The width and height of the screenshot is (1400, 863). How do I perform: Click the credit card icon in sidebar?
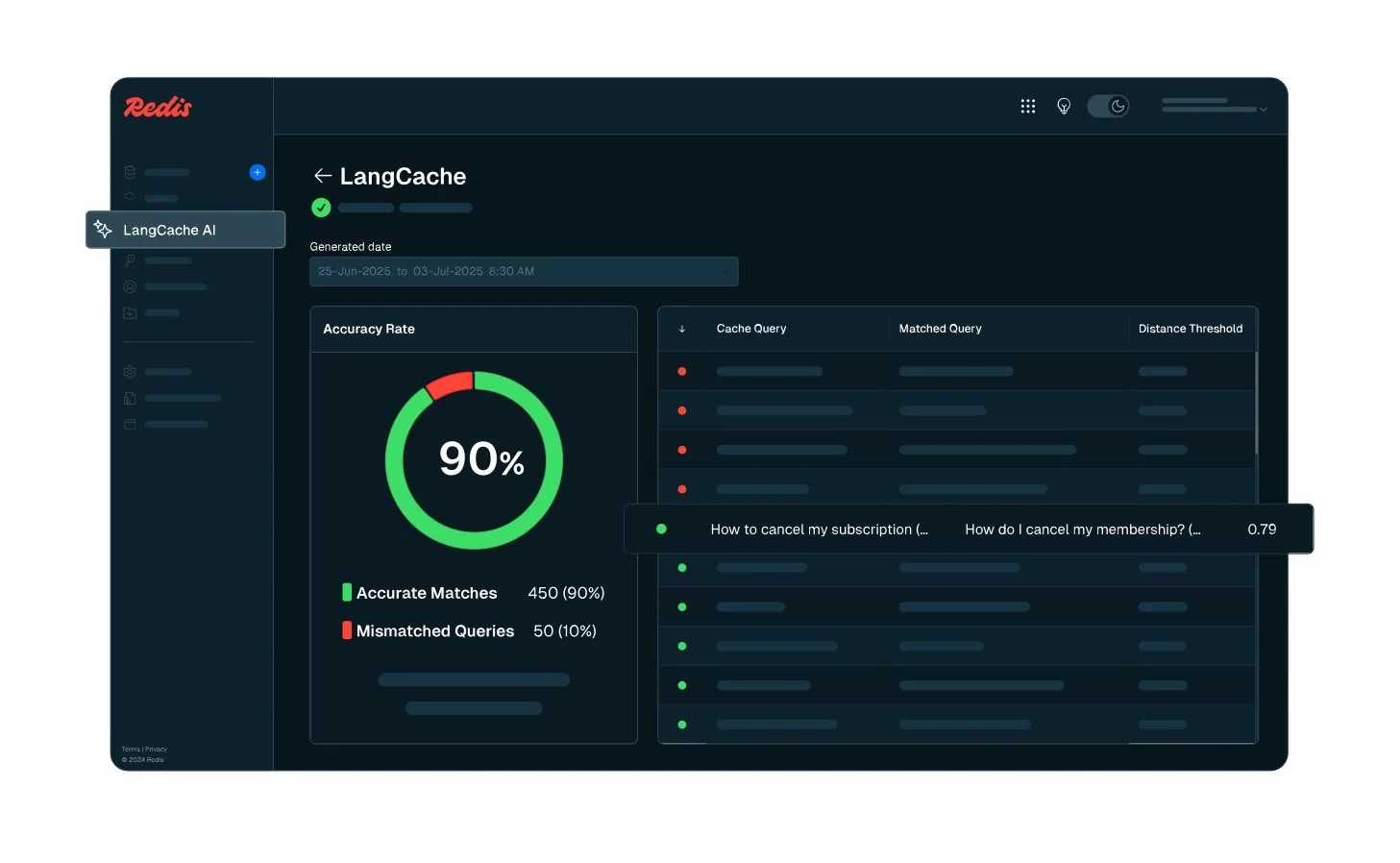click(x=130, y=424)
